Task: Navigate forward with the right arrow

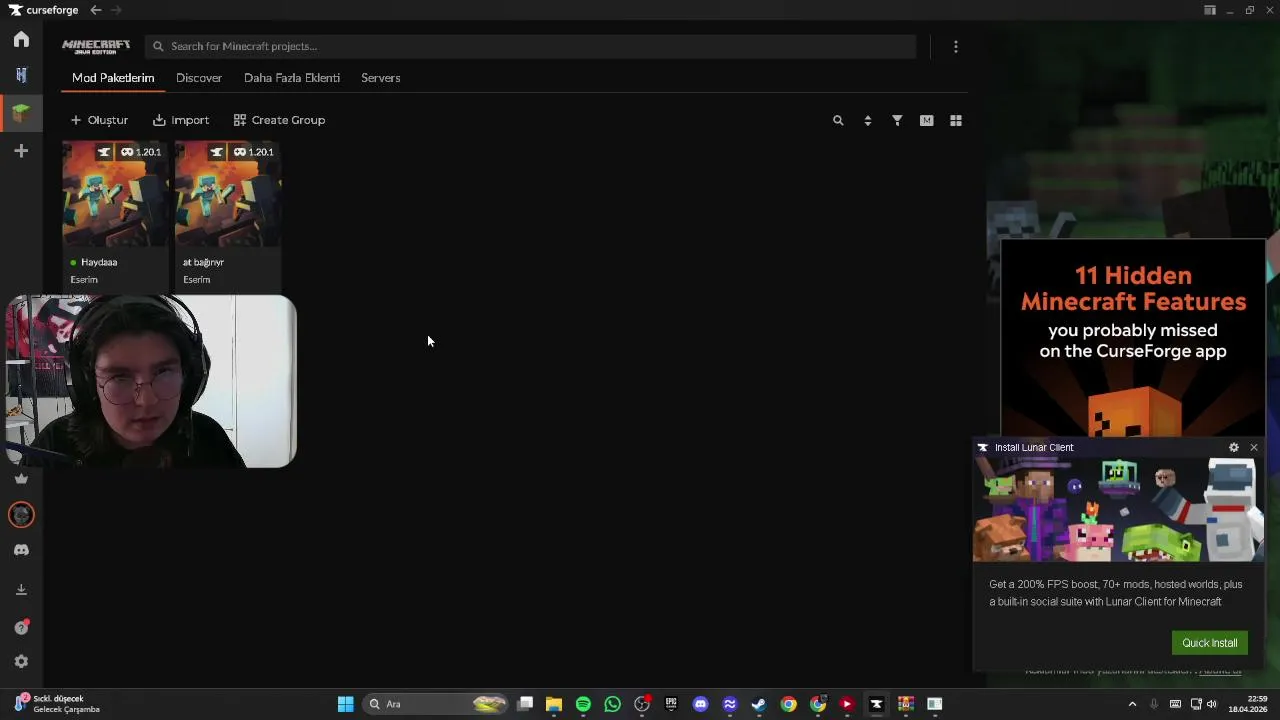Action: 116,10
